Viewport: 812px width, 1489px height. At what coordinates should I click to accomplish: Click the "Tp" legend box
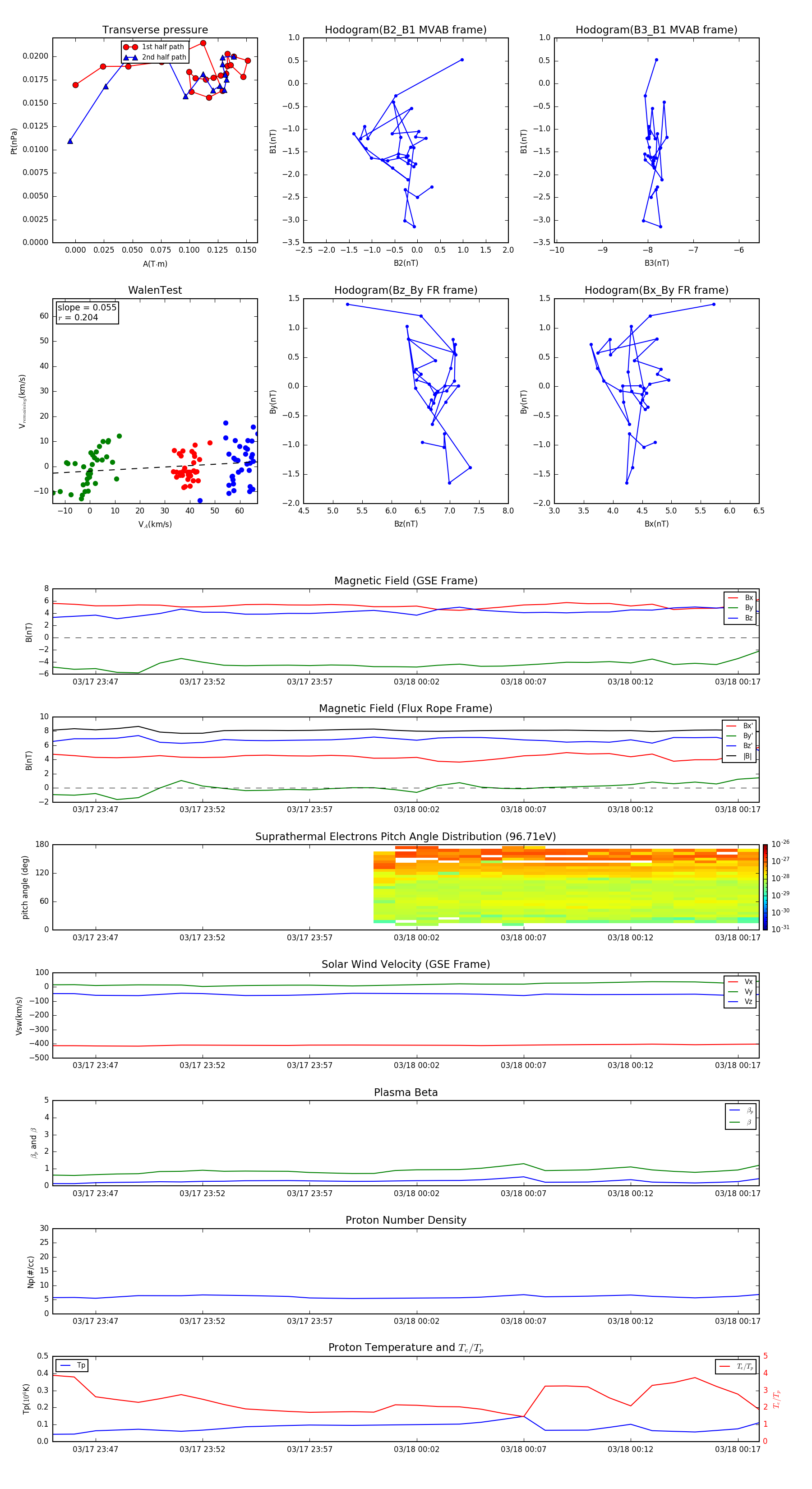click(x=72, y=1365)
